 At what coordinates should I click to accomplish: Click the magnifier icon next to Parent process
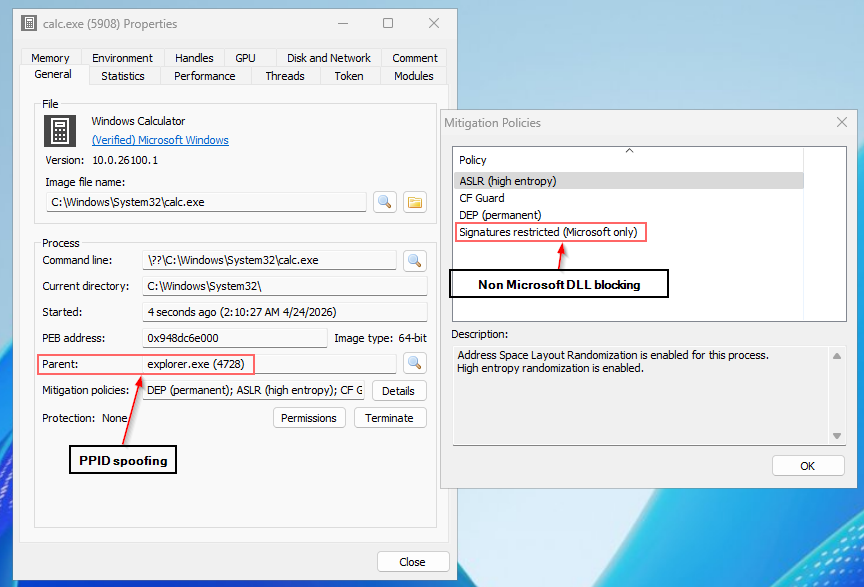coord(414,363)
